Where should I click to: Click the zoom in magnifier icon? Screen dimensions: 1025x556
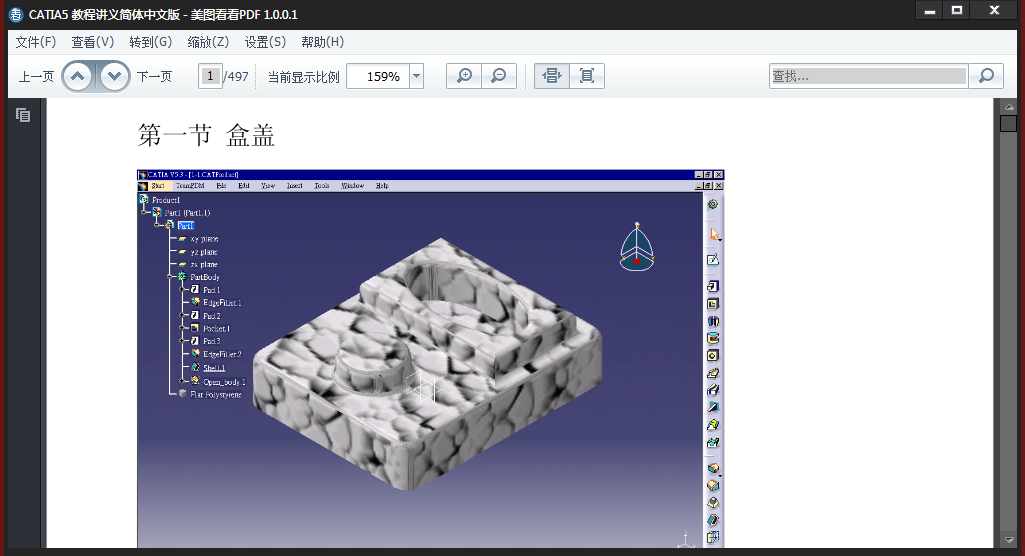coord(464,76)
